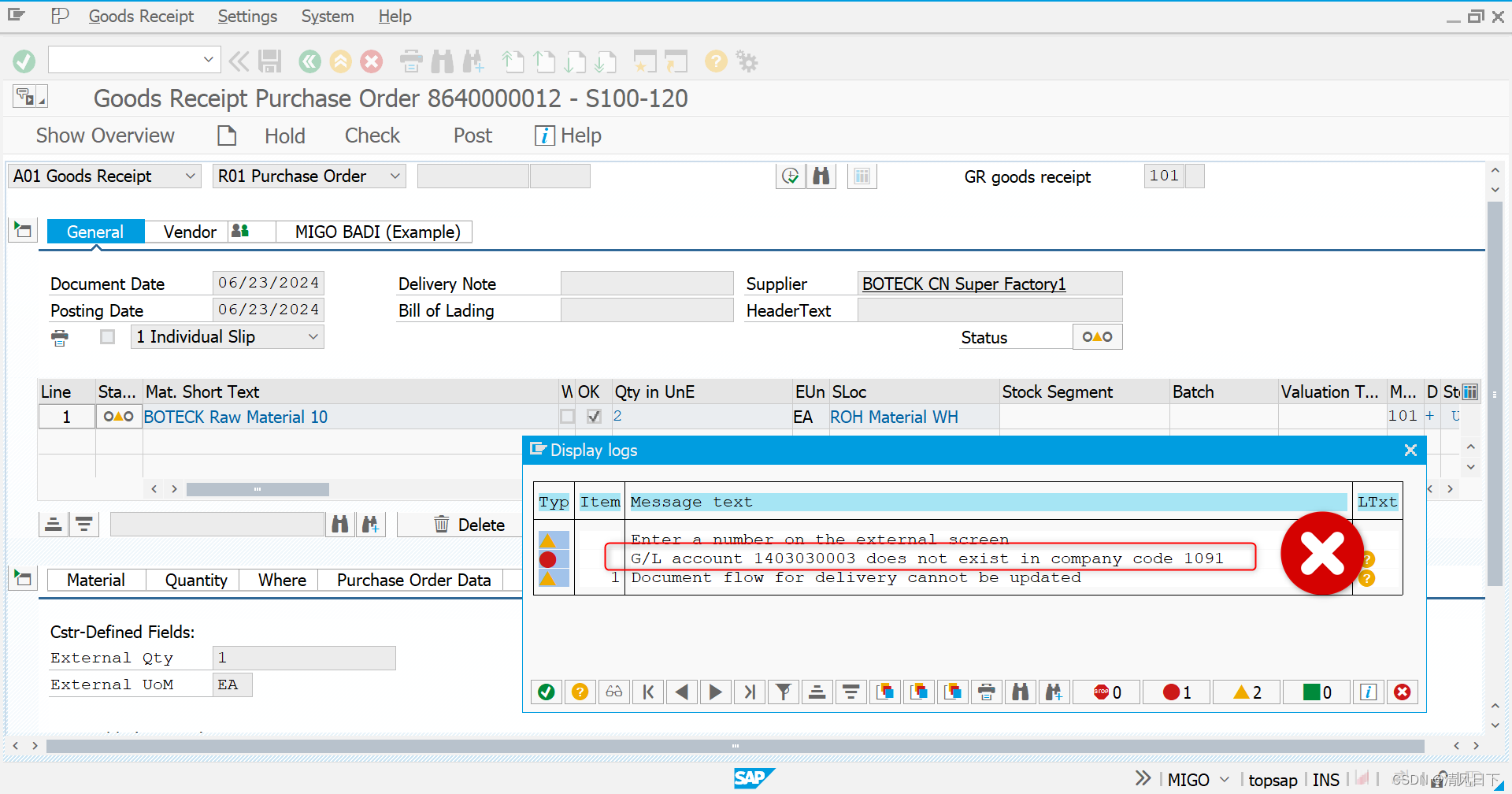The width and height of the screenshot is (1512, 794).
Task: Click the HeaderText input field
Action: [x=990, y=310]
